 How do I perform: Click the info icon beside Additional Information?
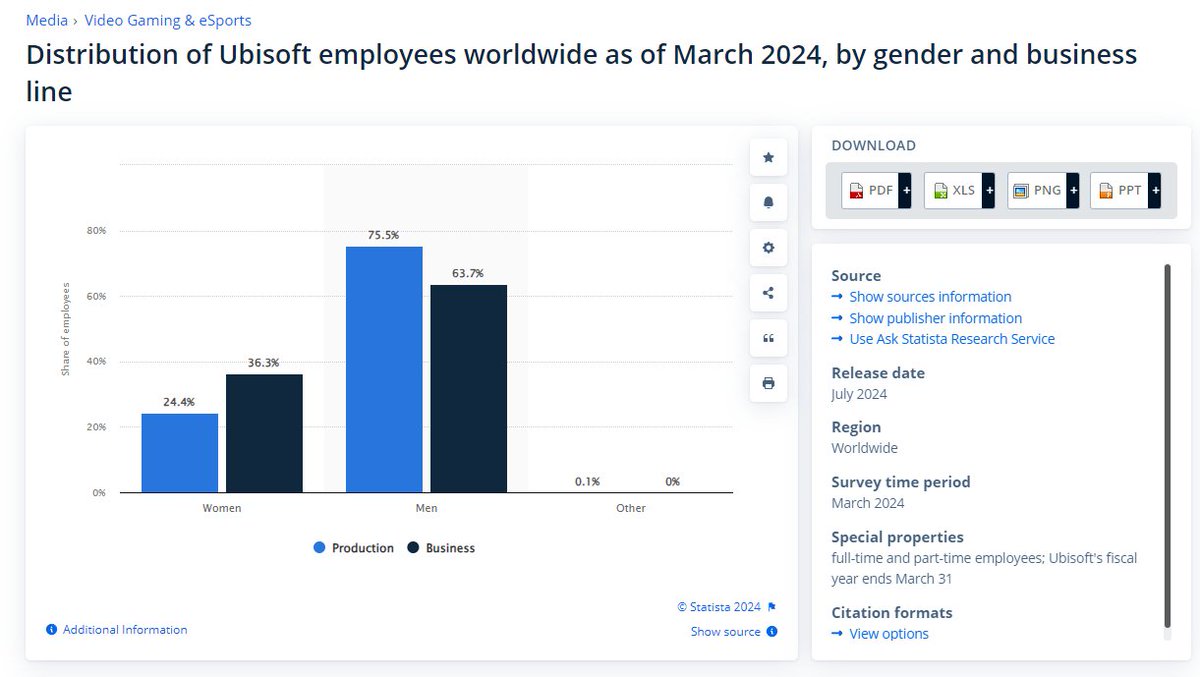(x=52, y=630)
